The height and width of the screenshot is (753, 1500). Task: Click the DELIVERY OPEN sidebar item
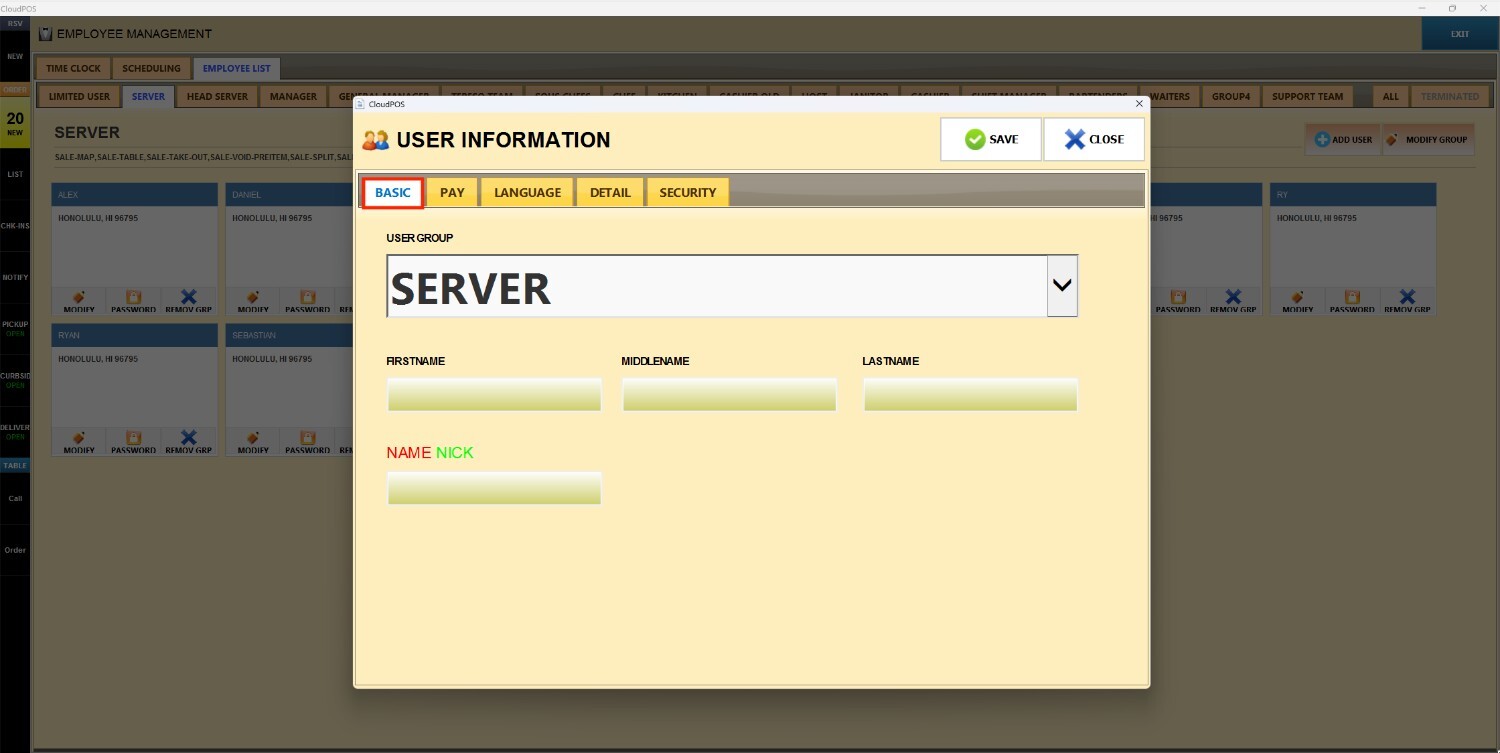click(x=15, y=431)
